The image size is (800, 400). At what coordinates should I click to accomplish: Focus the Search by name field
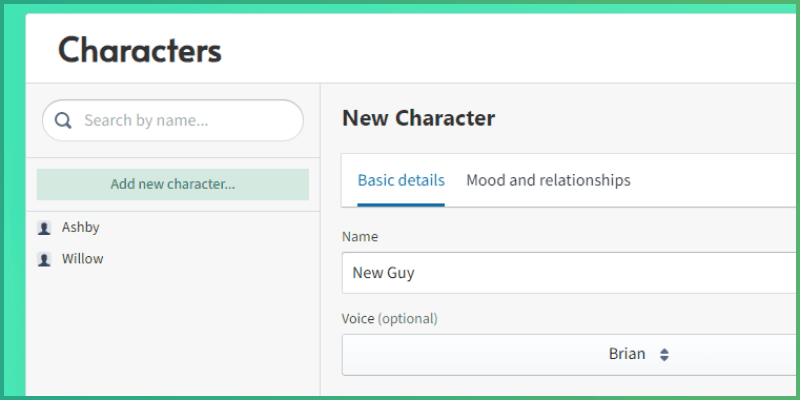[x=180, y=121]
